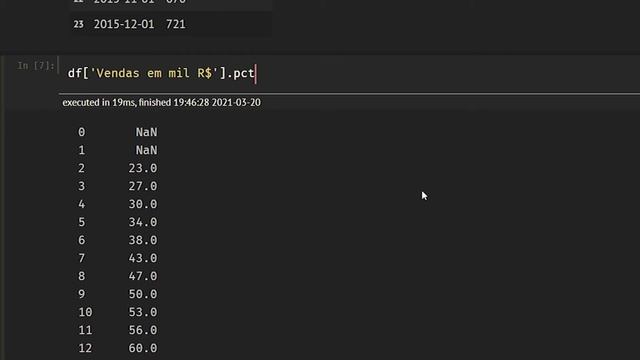Click the output value 23.0

tap(143, 168)
